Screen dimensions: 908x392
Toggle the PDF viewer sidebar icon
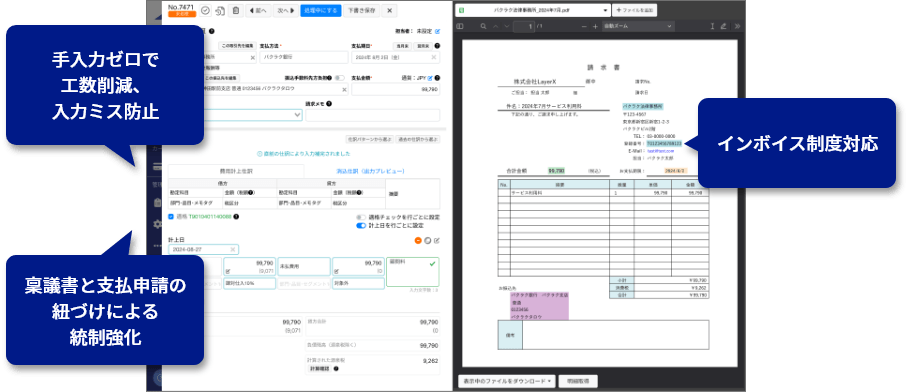click(x=460, y=26)
